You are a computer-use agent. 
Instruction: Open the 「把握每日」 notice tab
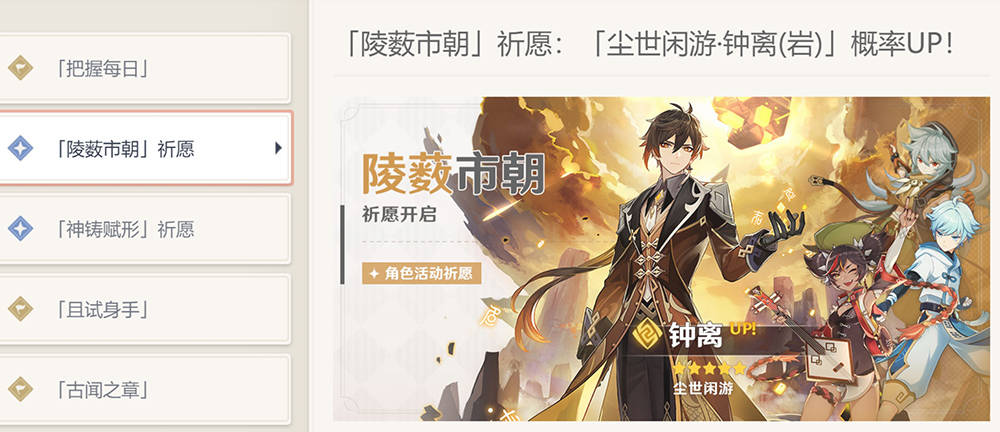(x=144, y=68)
